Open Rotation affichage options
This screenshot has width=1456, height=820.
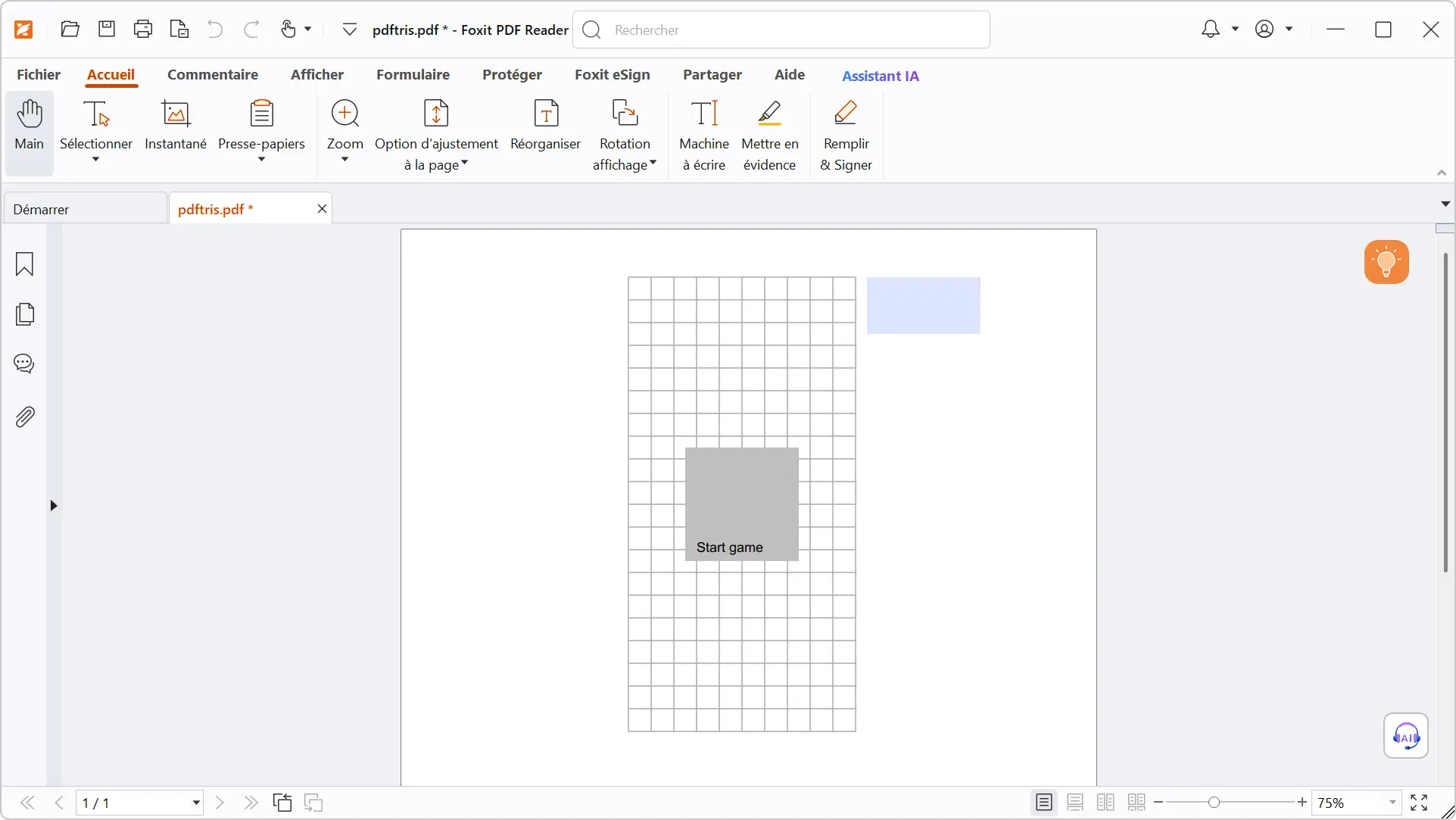625,135
